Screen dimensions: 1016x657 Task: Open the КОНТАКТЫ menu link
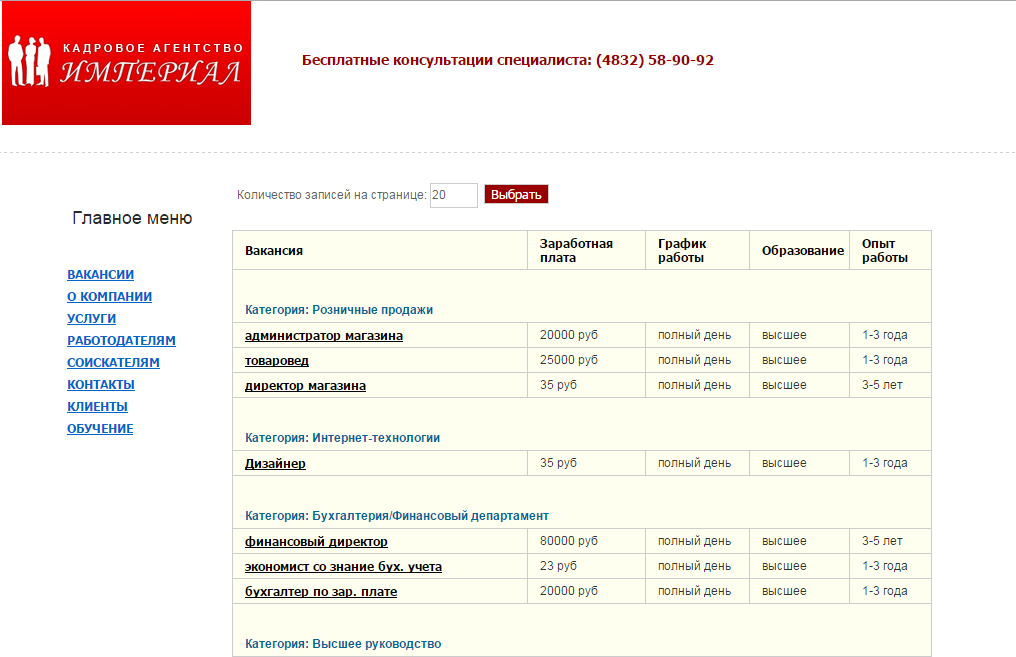coord(101,385)
